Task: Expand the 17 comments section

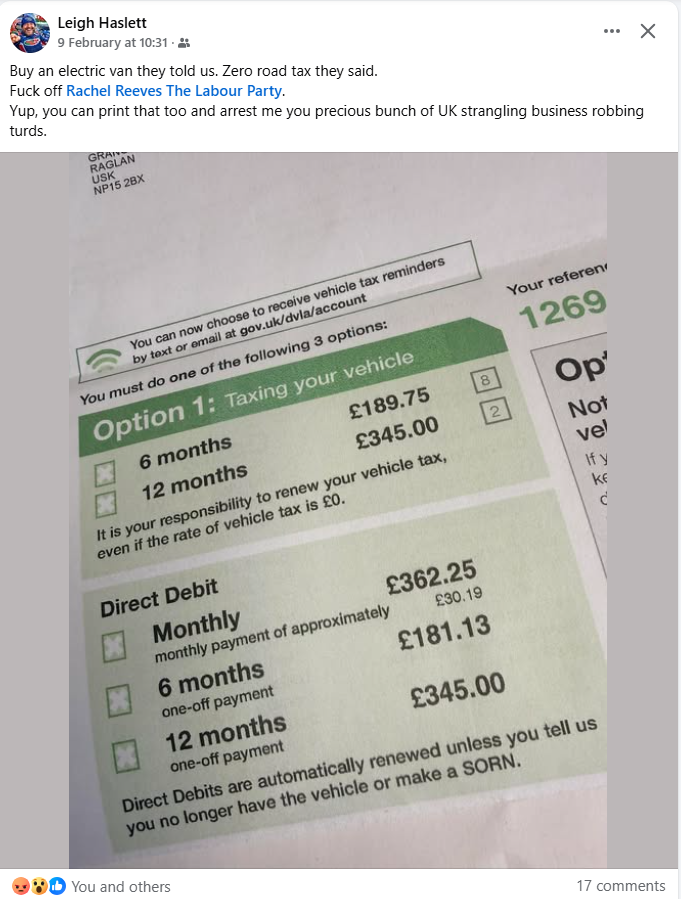Action: pos(620,886)
